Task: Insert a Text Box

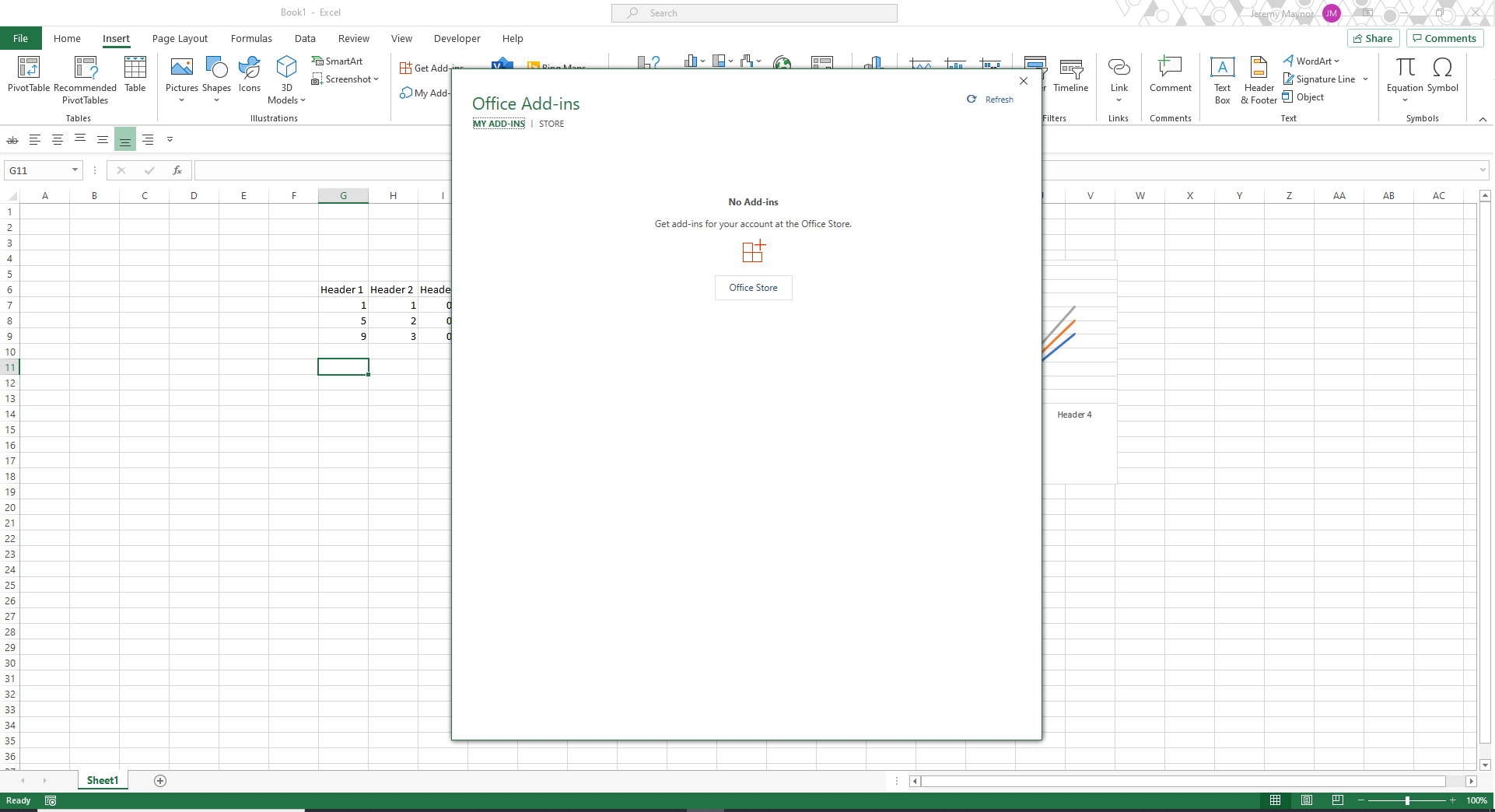Action: [x=1223, y=80]
